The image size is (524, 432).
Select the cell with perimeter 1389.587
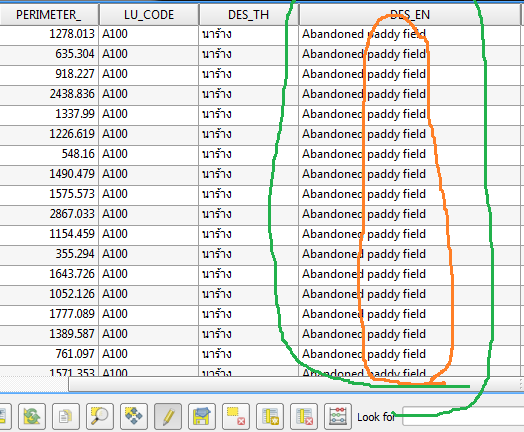49,334
